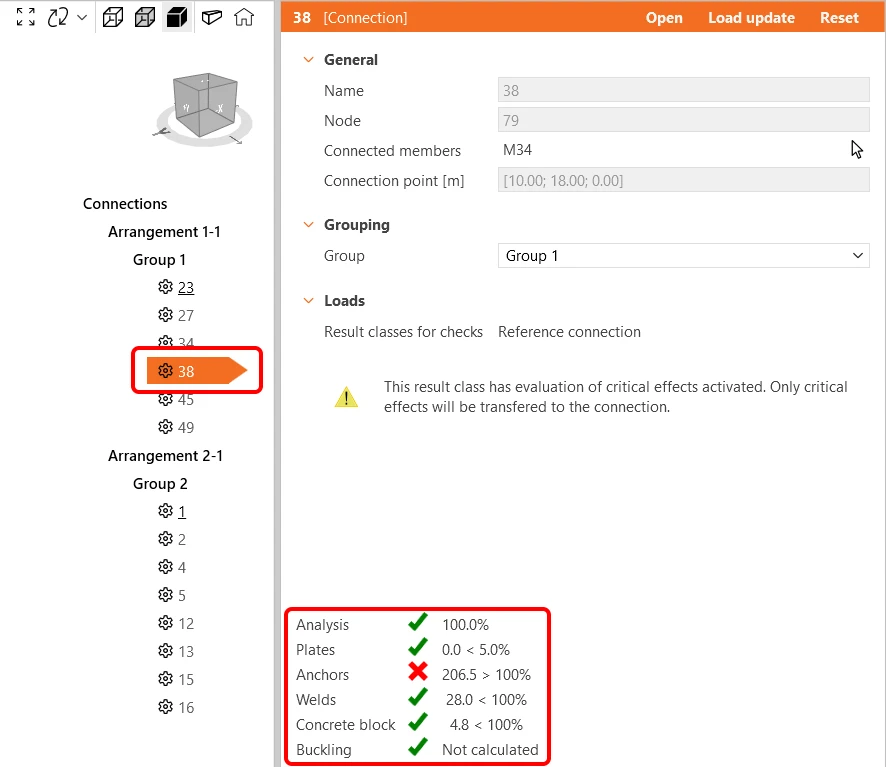The image size is (886, 767).
Task: Click the Reset button
Action: tap(839, 18)
